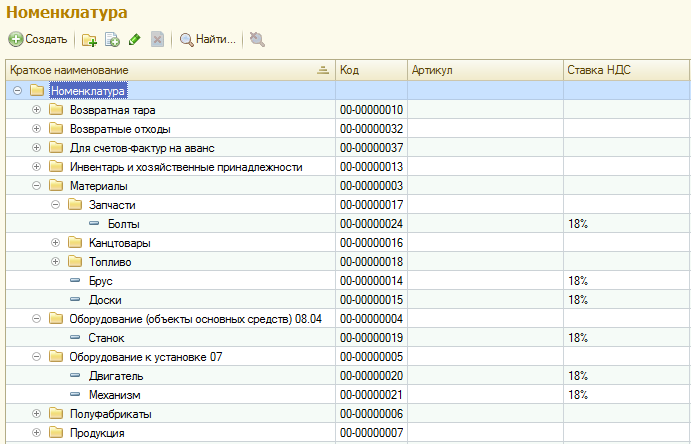Click the copy item icon
Image resolution: width=691 pixels, height=444 pixels.
click(112, 40)
